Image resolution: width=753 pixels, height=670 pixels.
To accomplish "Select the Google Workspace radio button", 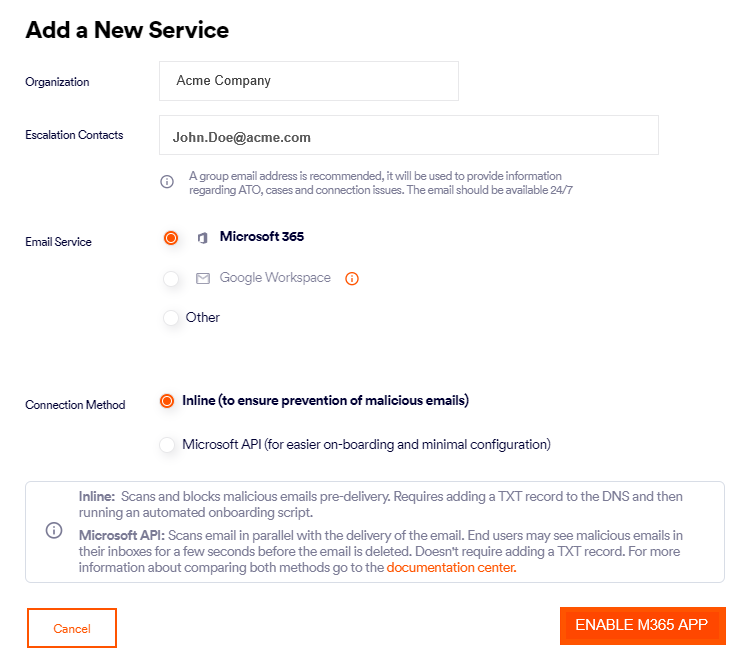I will pyautogui.click(x=171, y=278).
